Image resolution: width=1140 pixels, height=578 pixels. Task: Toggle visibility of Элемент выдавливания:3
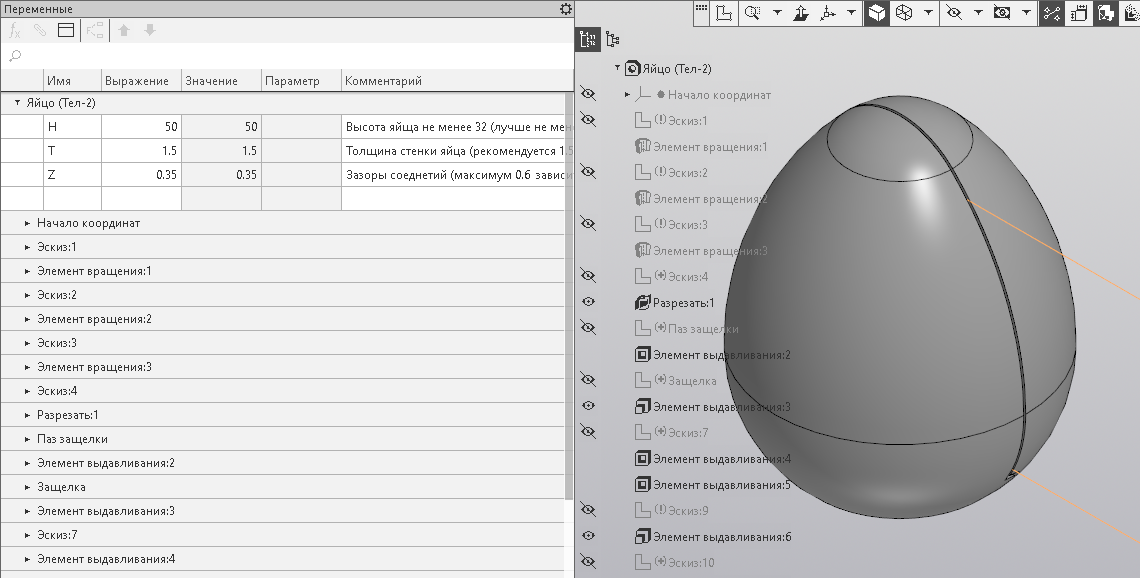click(588, 406)
